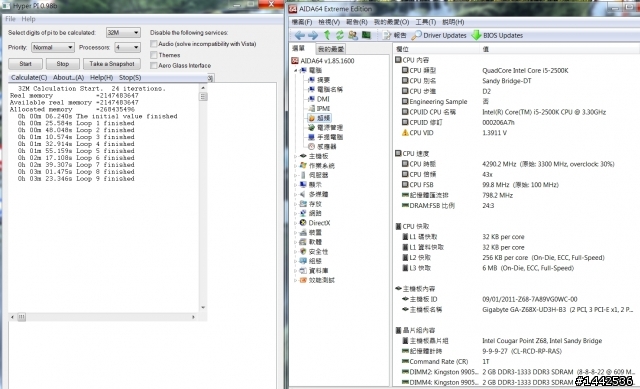Click the AIDA64 v1.85.1600 root icon
640x389 pixels.
pyautogui.click(x=295, y=61)
